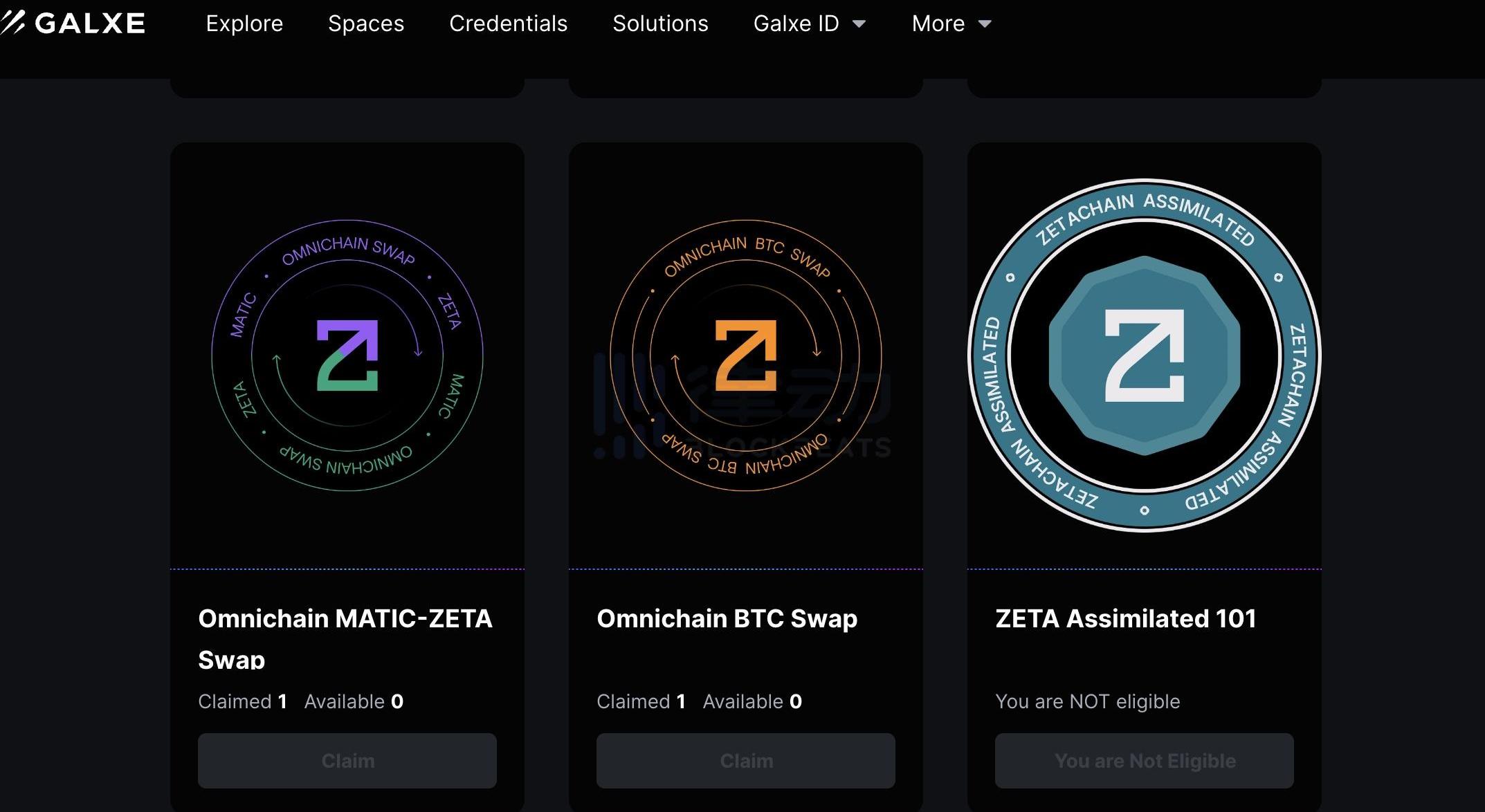Click the purple-green Z logo icon
1485x812 pixels.
pos(347,356)
